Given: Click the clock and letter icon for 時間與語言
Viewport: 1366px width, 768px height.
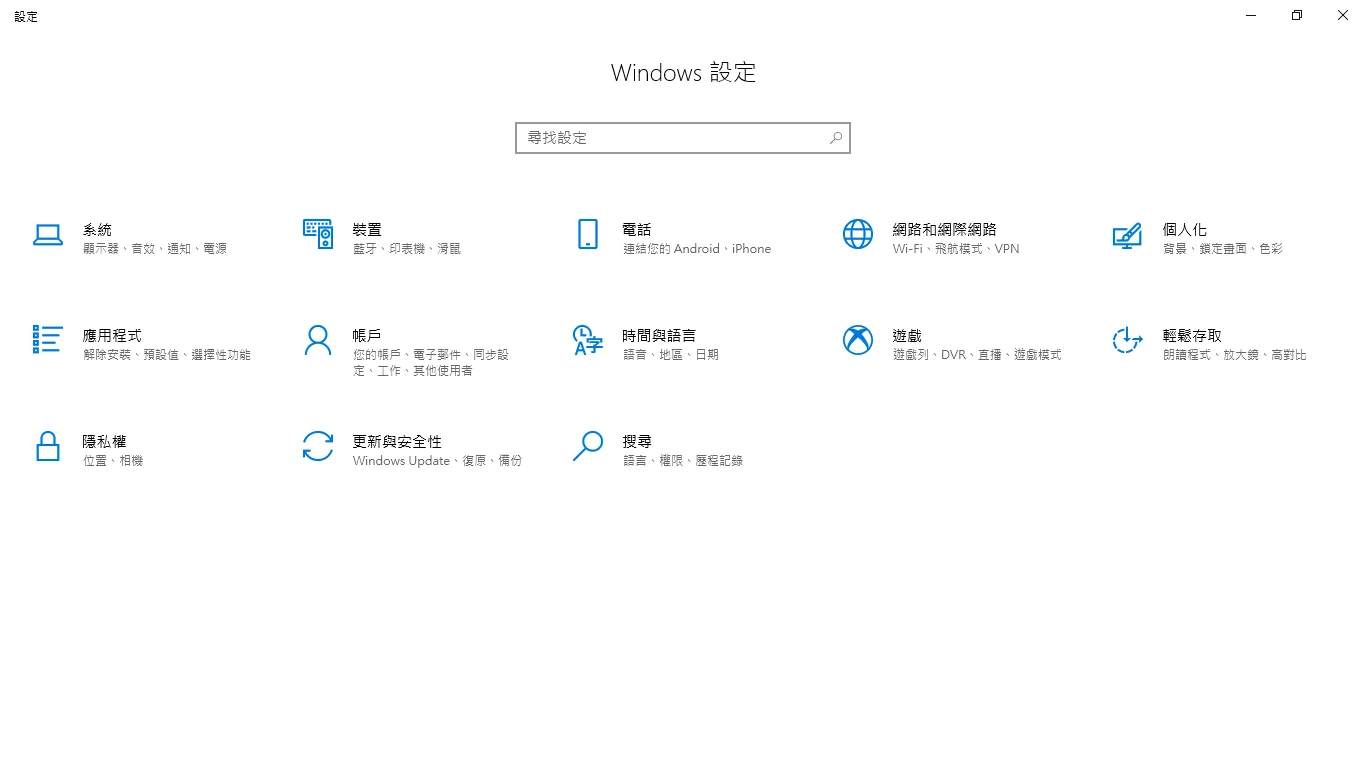Looking at the screenshot, I should pos(588,340).
